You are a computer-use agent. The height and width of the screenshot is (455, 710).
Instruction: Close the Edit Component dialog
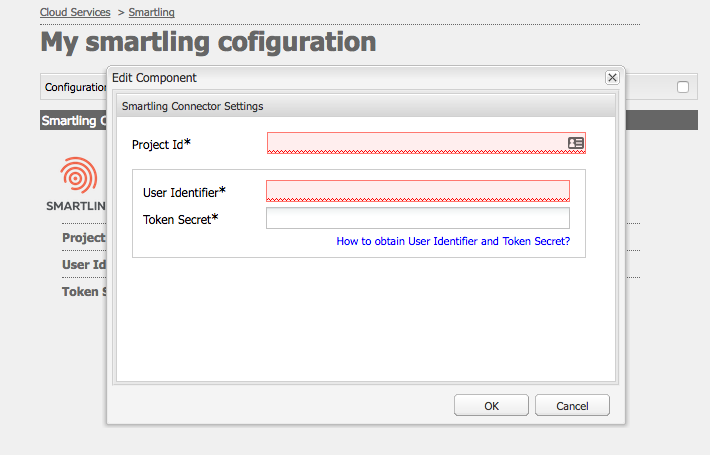(x=612, y=78)
